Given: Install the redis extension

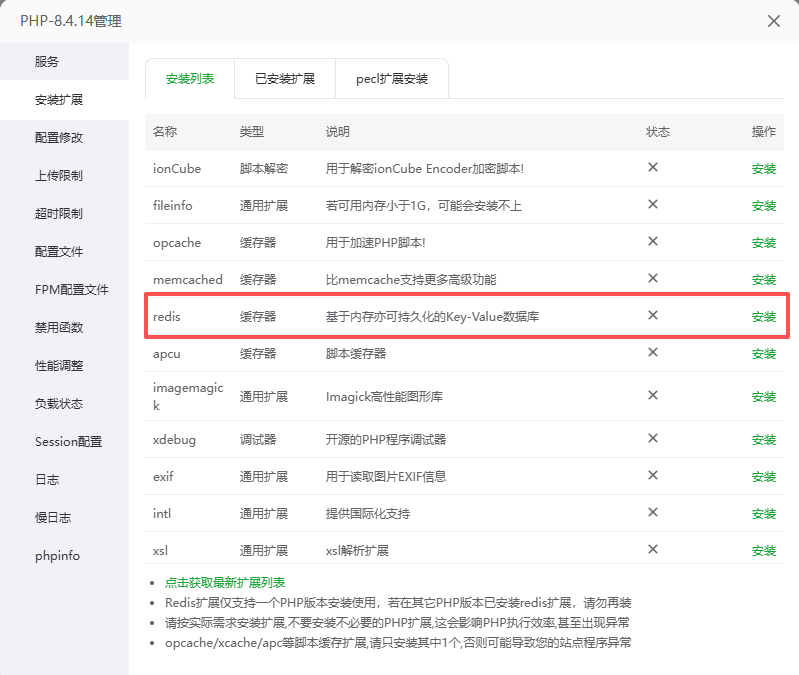Looking at the screenshot, I should pos(764,317).
